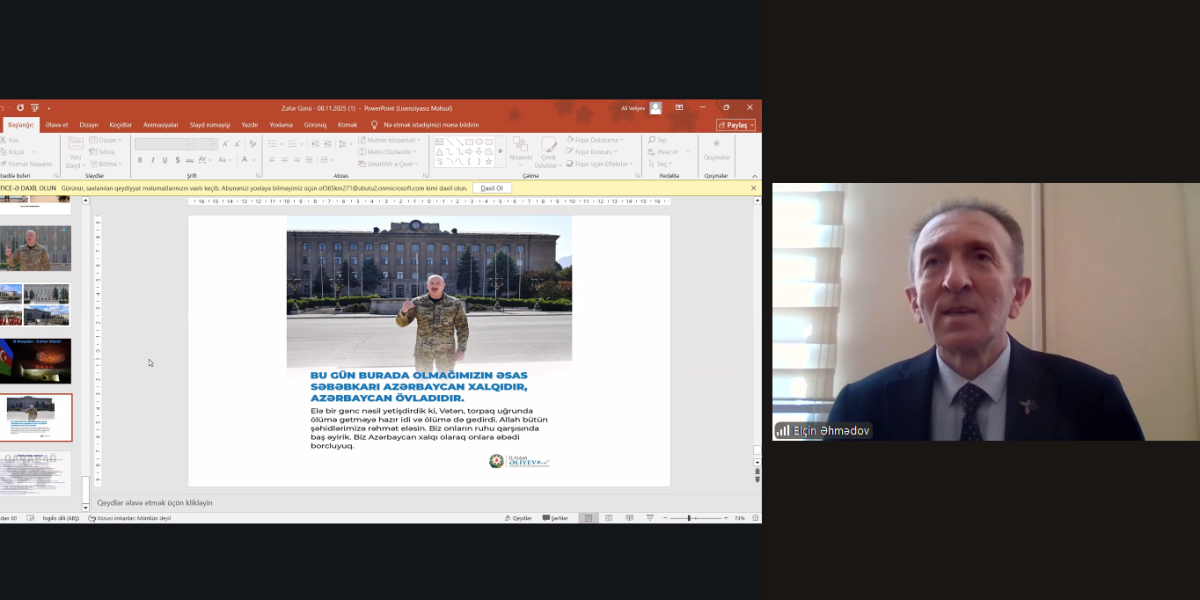Toggle the Qeydlər notes pane
Screen dimensions: 1200x600
pyautogui.click(x=517, y=518)
